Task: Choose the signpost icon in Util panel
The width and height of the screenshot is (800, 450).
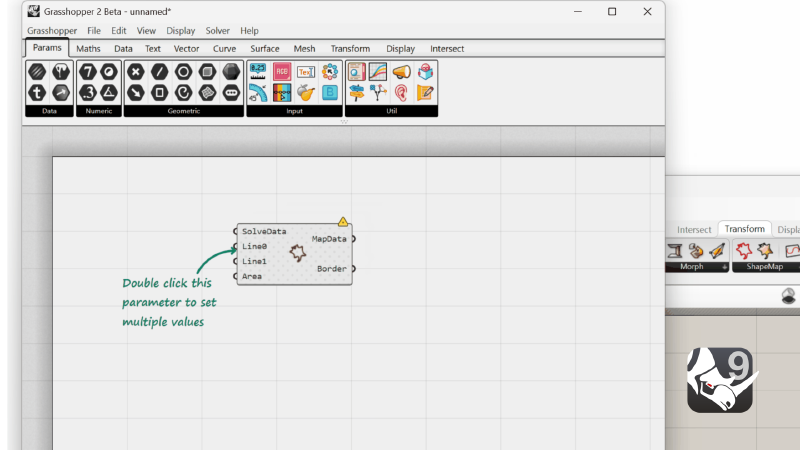Action: click(x=357, y=93)
